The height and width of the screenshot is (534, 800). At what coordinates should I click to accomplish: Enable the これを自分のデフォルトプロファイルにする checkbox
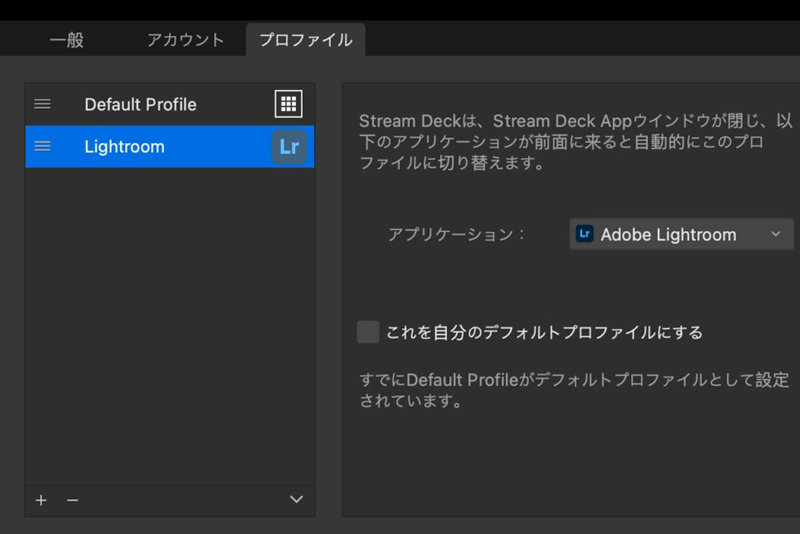tap(368, 332)
